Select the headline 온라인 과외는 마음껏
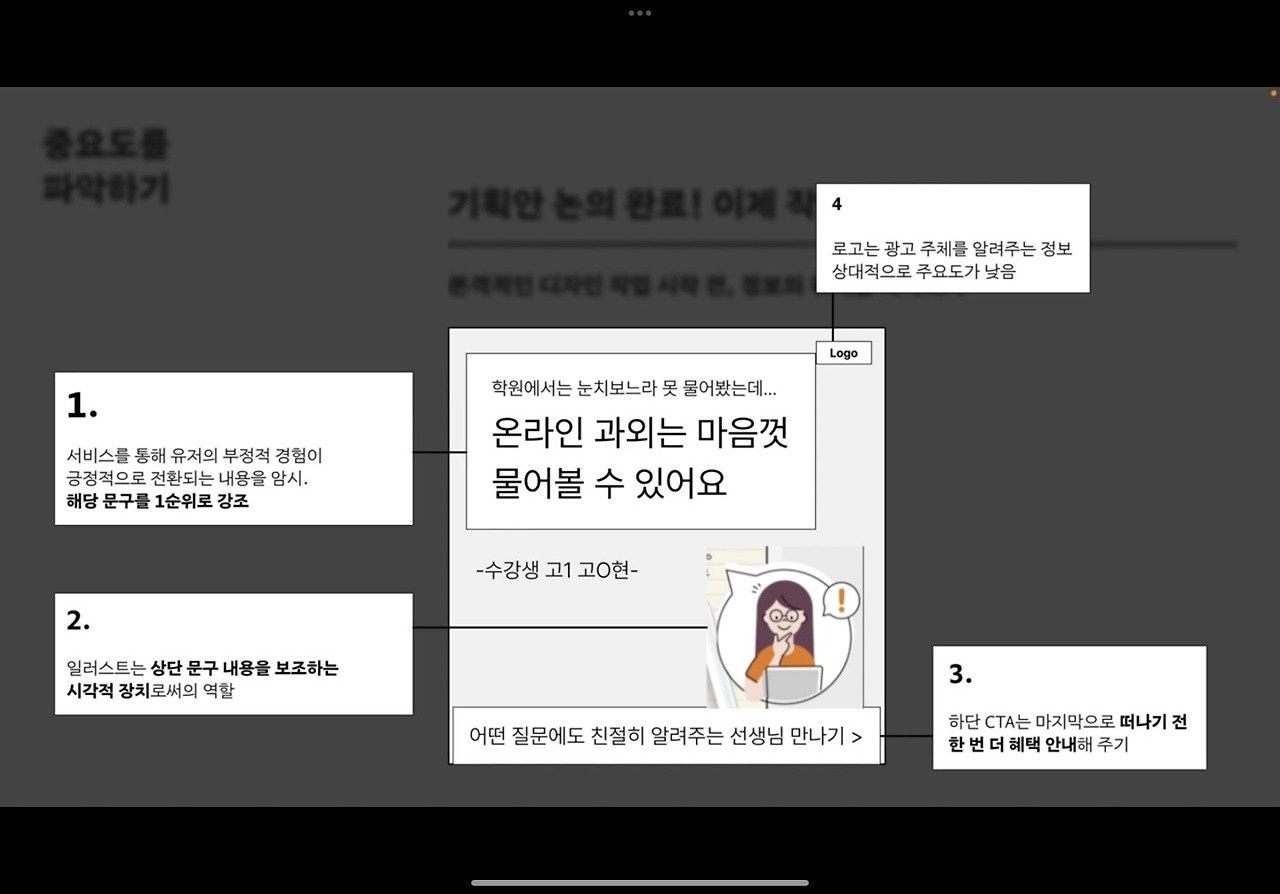Image resolution: width=1280 pixels, height=894 pixels. (638, 434)
